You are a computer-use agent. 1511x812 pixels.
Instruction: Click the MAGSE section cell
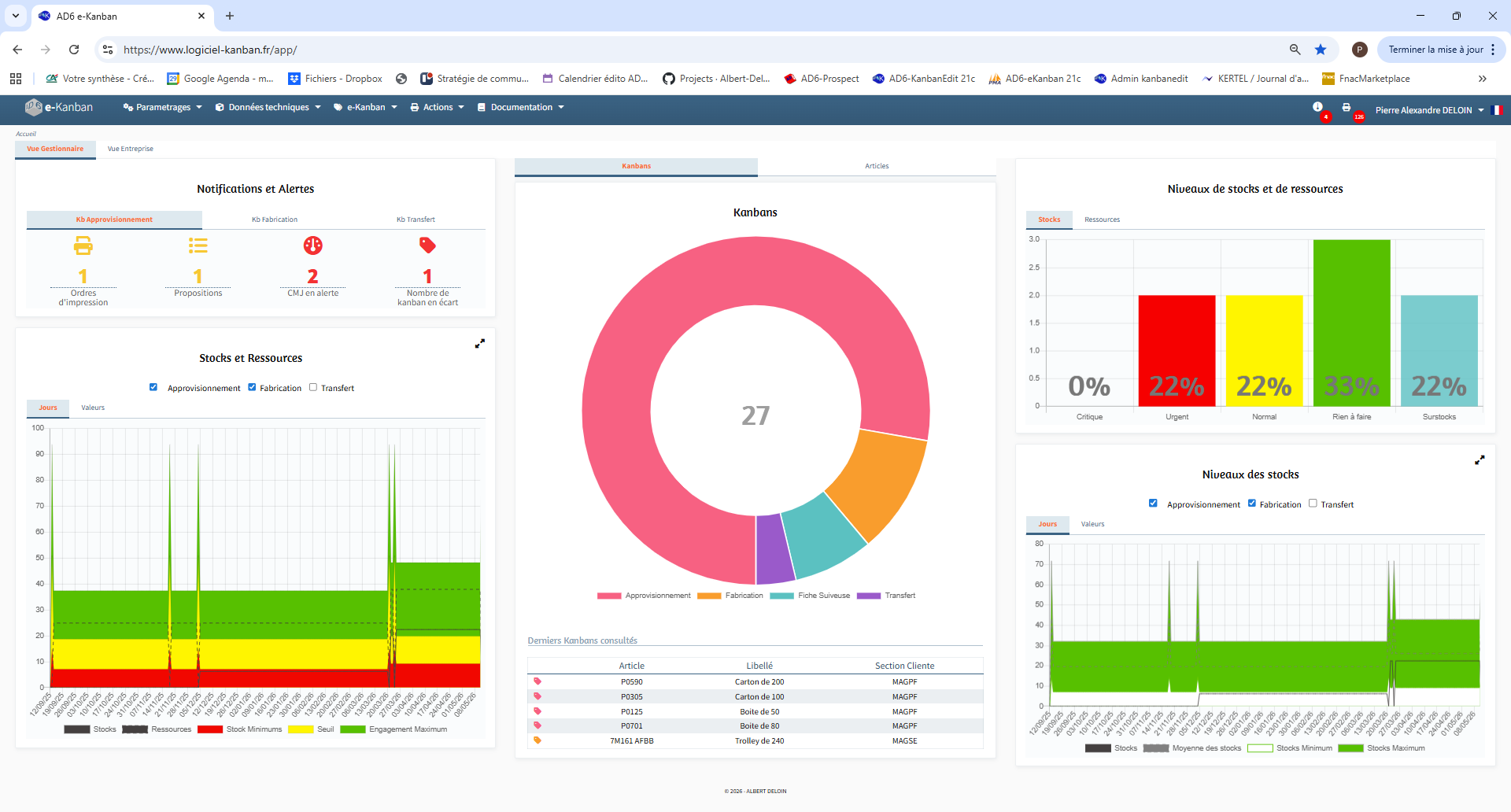click(904, 741)
